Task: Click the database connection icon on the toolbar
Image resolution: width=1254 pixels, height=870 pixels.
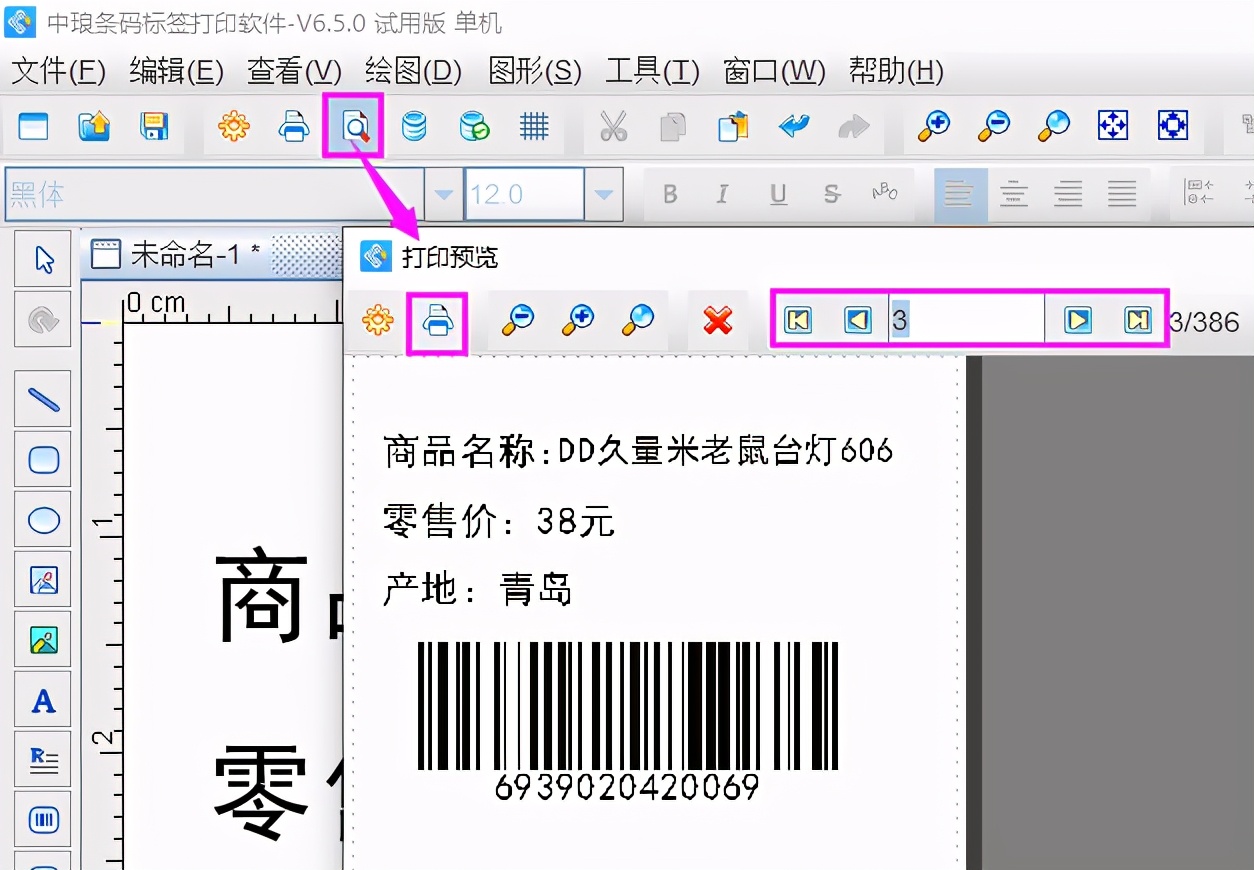Action: (x=413, y=126)
